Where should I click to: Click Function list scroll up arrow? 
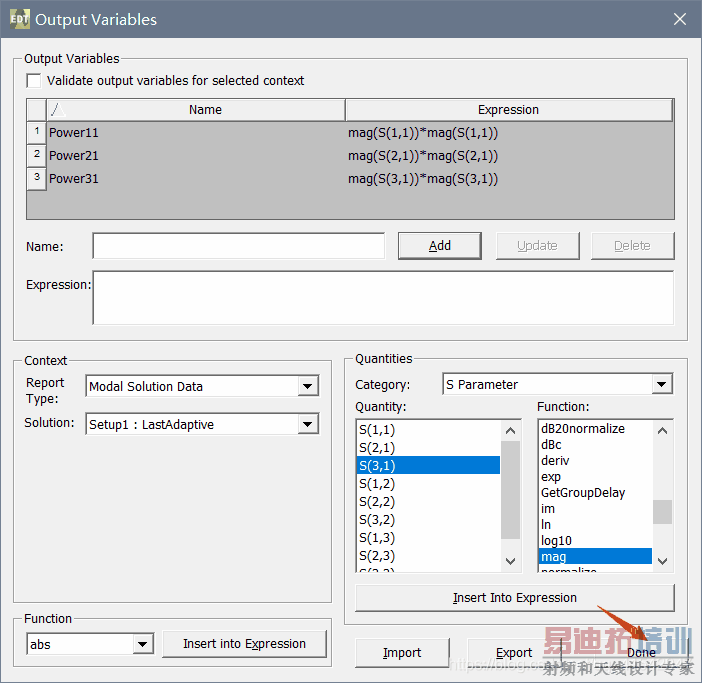(663, 431)
